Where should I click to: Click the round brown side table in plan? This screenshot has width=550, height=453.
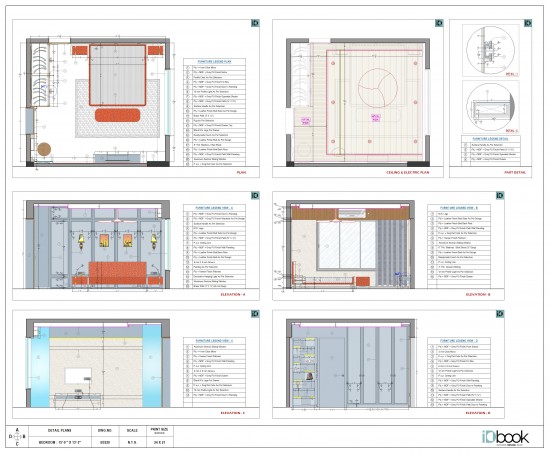(44, 149)
